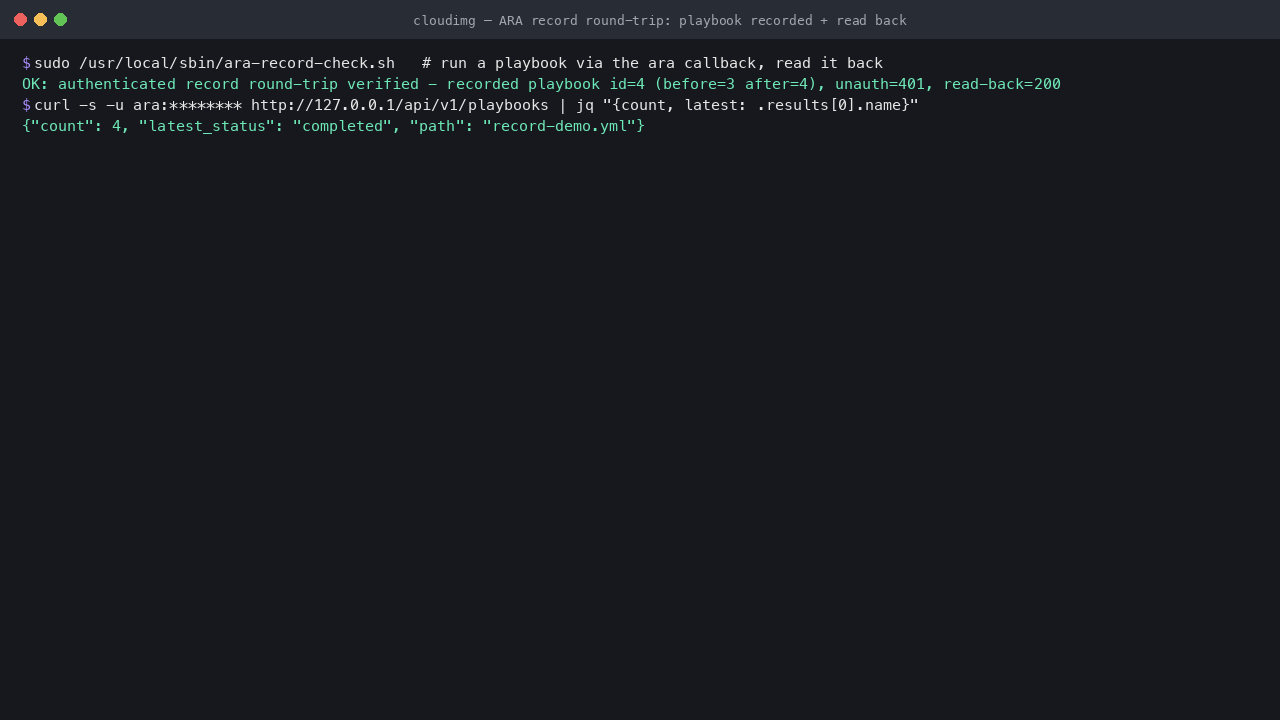Click '(before=3 after=4)' in output
This screenshot has height=720, width=1280.
pos(736,84)
